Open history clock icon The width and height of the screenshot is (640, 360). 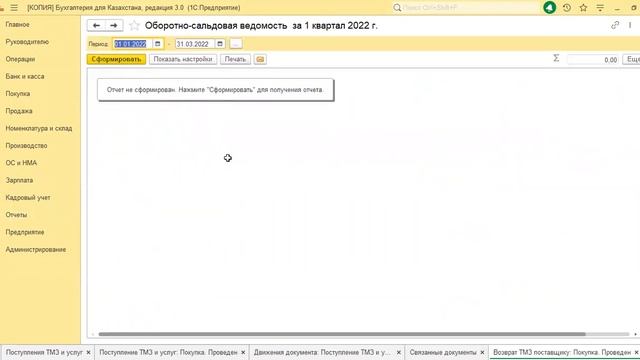567,7
